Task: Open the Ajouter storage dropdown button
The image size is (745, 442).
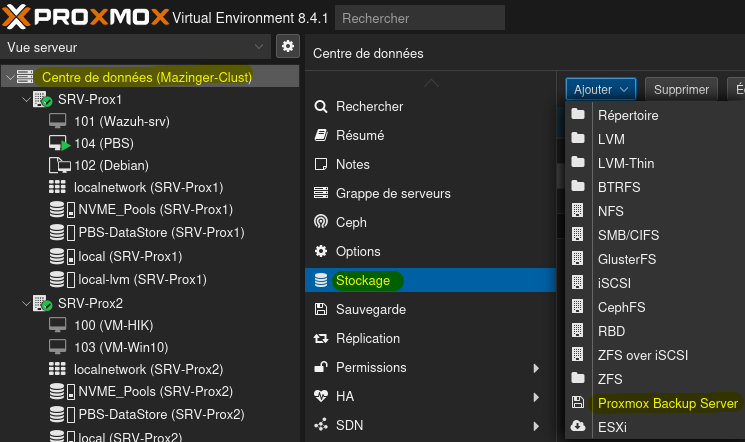Action: pyautogui.click(x=600, y=89)
